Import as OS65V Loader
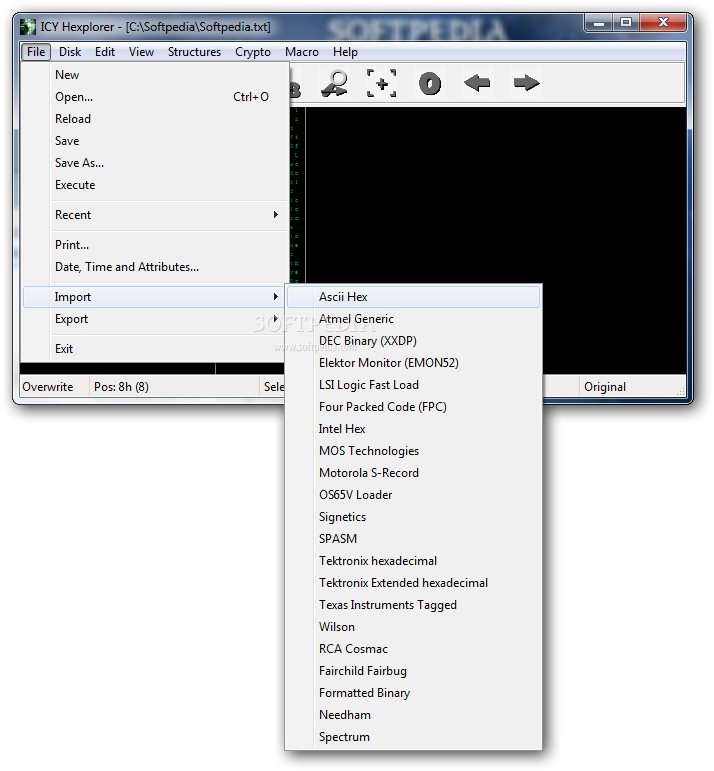Viewport: 714px width, 771px height. coord(414,495)
